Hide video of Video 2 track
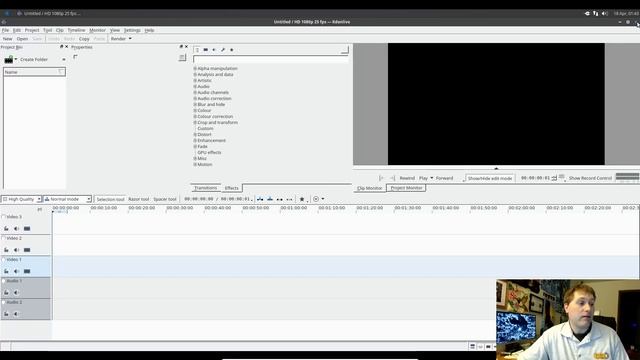The width and height of the screenshot is (640, 360). click(27, 250)
